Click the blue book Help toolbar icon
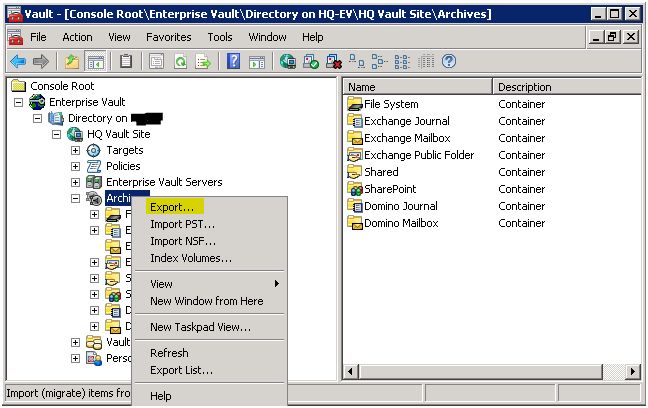 point(233,62)
